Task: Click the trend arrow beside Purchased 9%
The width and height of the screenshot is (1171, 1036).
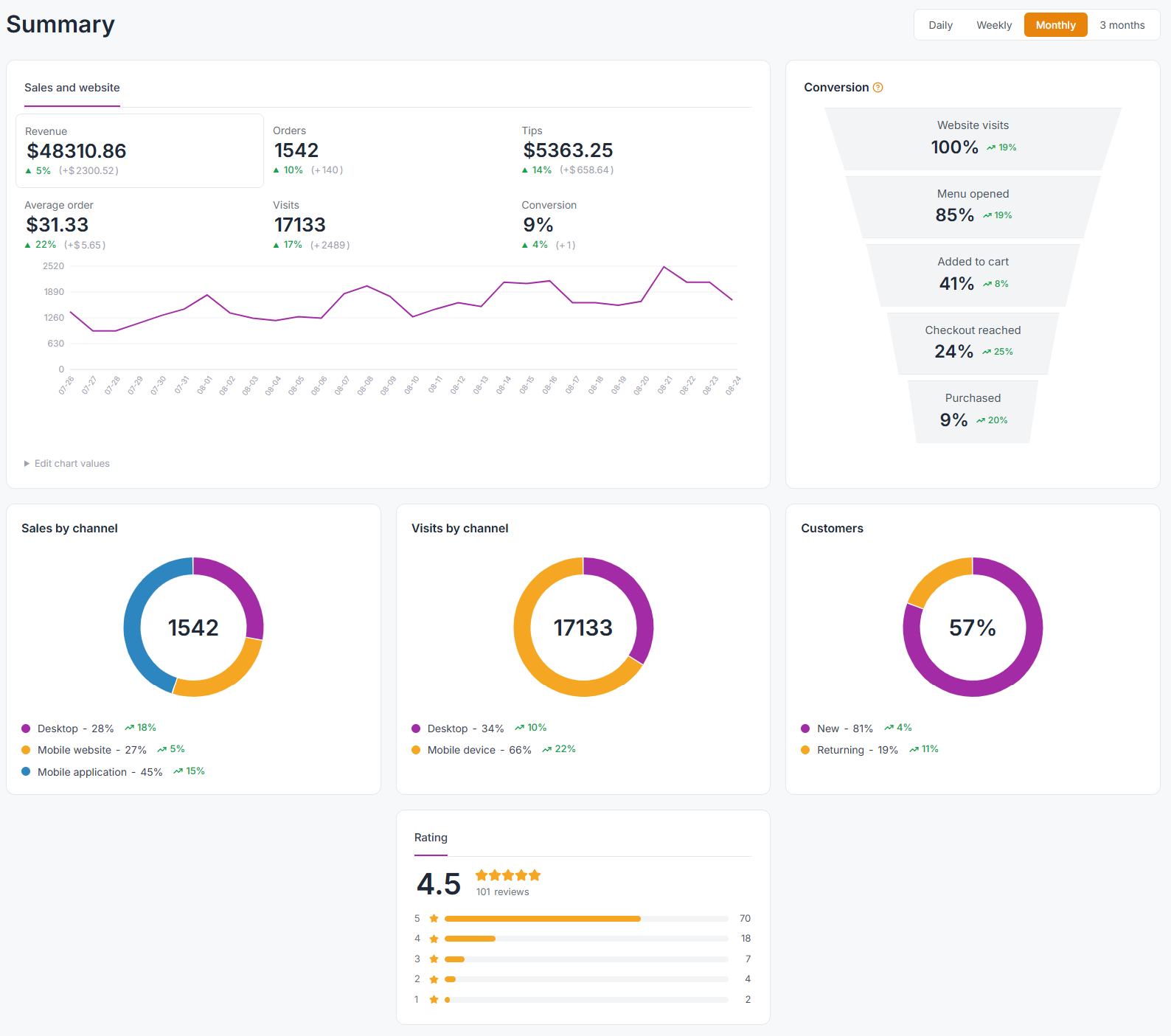Action: tap(981, 420)
